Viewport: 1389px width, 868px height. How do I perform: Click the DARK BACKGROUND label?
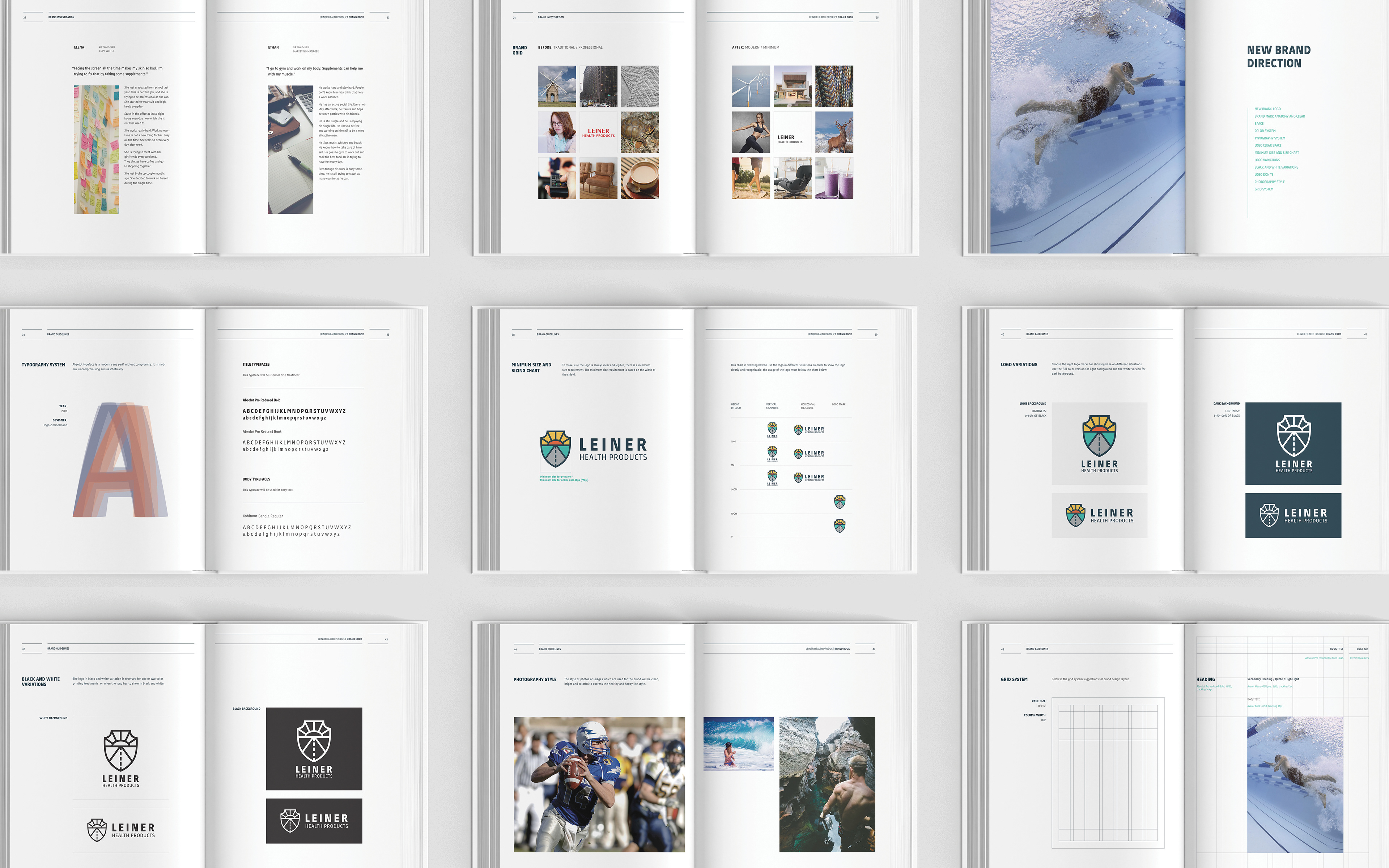click(x=1227, y=404)
